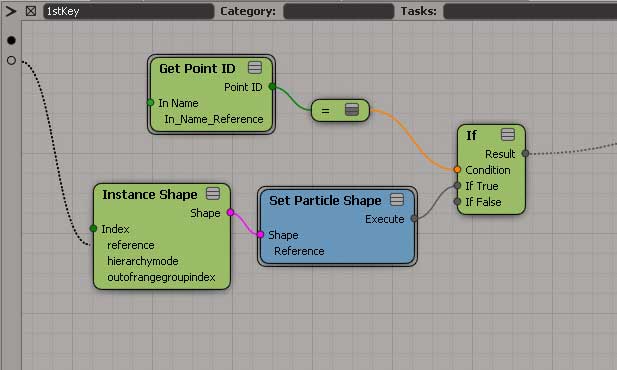
Task: Click the Point ID output port
Action: (x=272, y=86)
